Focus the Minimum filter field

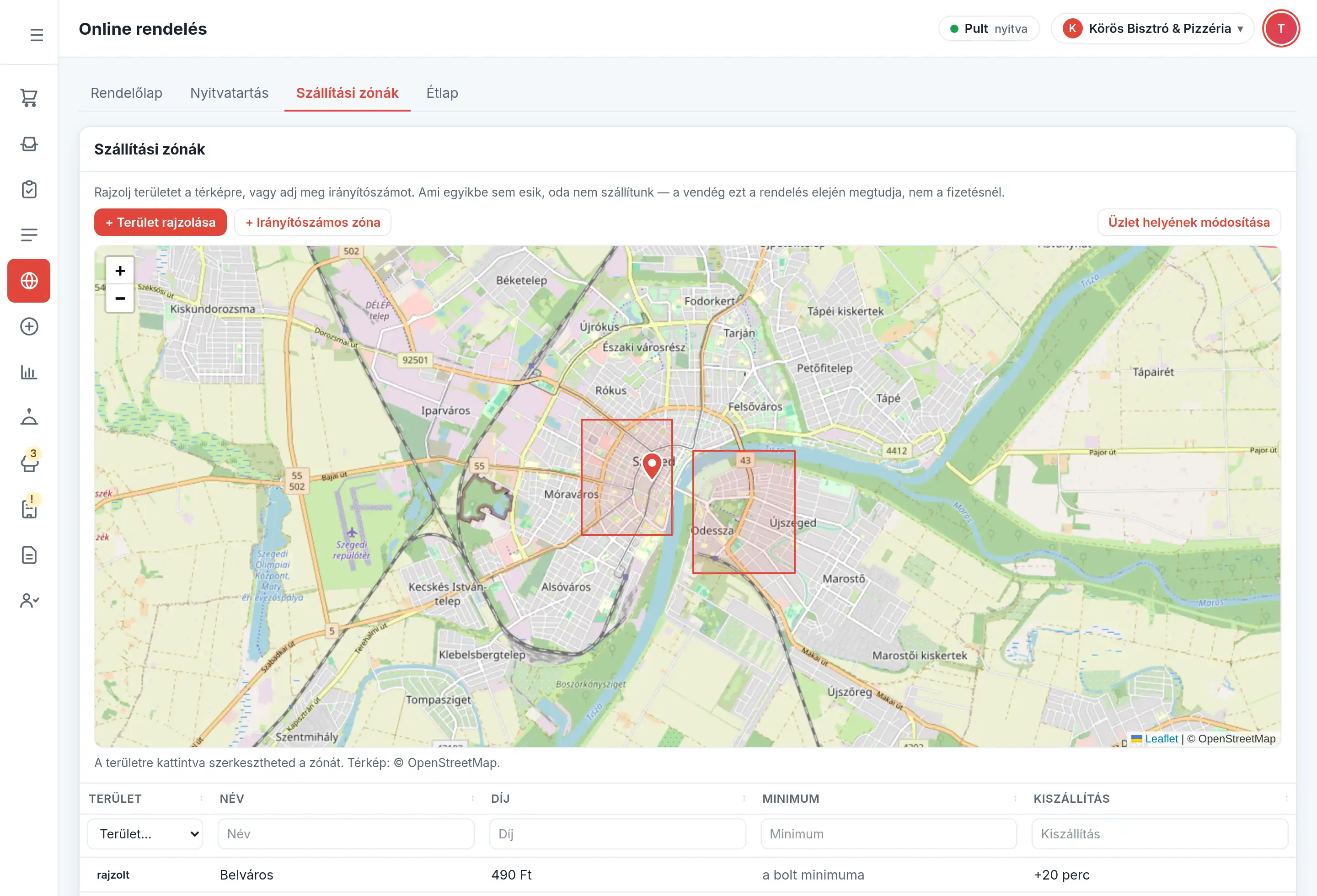(889, 834)
